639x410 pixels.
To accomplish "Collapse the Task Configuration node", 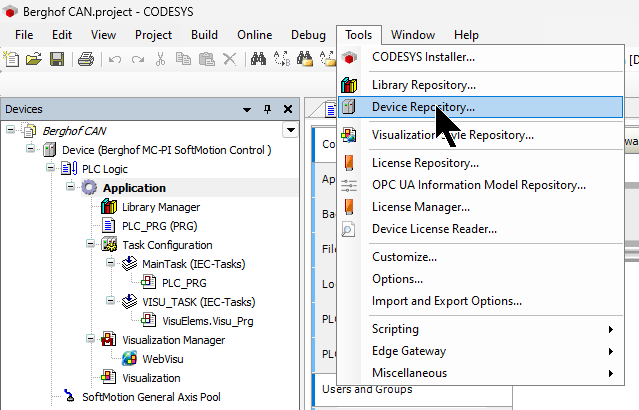I will [x=90, y=243].
